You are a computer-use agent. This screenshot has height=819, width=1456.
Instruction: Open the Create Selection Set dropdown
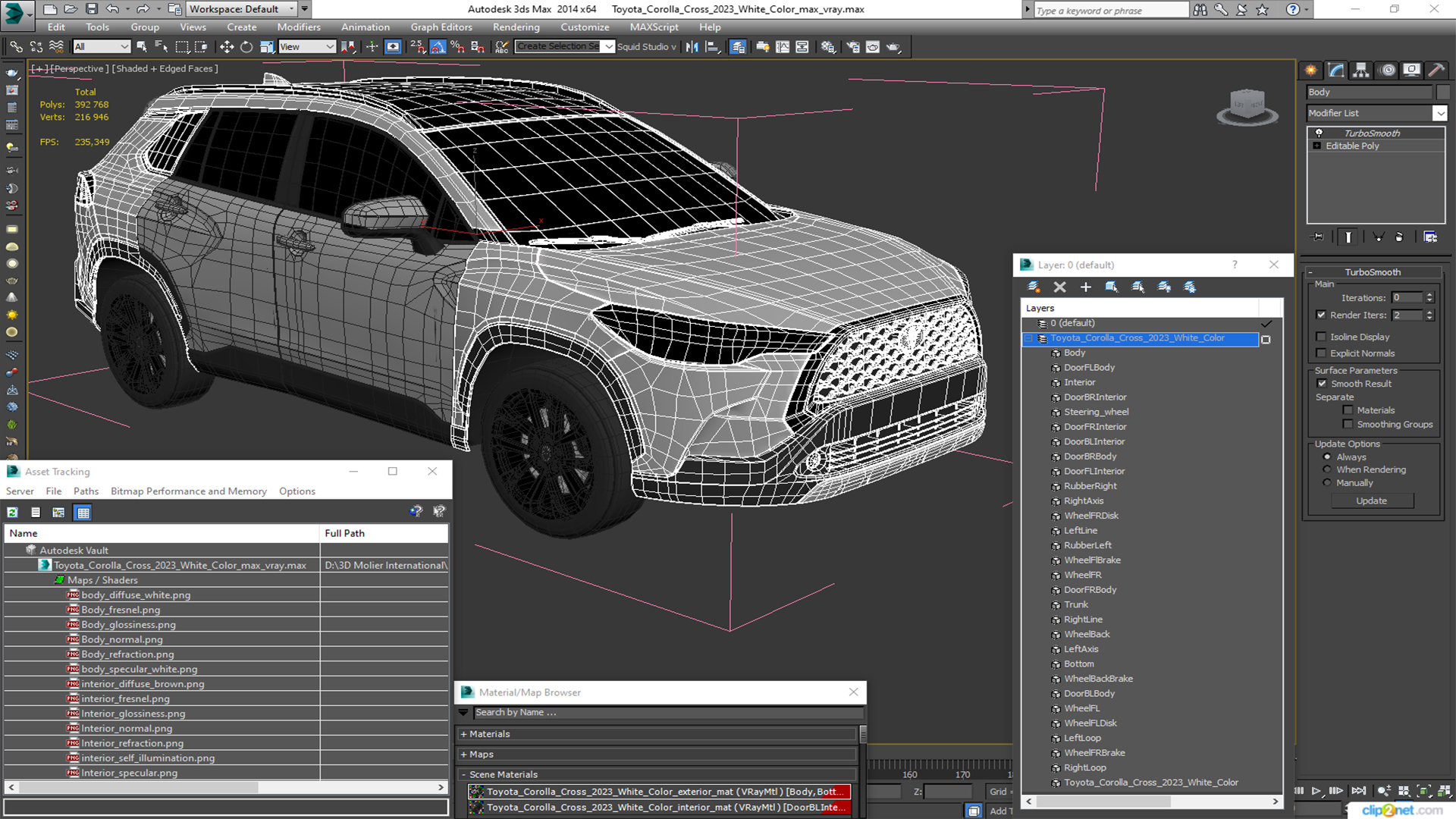coord(608,47)
